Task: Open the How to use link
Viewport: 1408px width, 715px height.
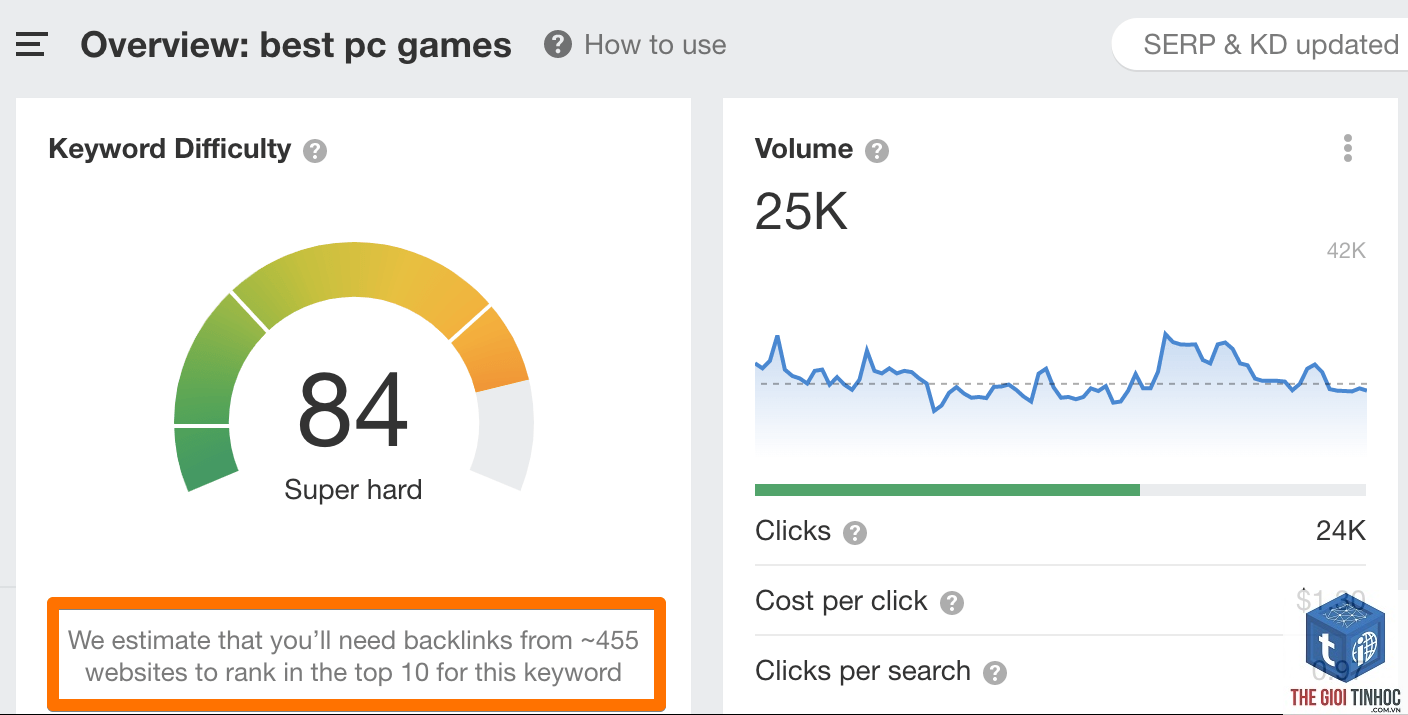Action: click(655, 45)
